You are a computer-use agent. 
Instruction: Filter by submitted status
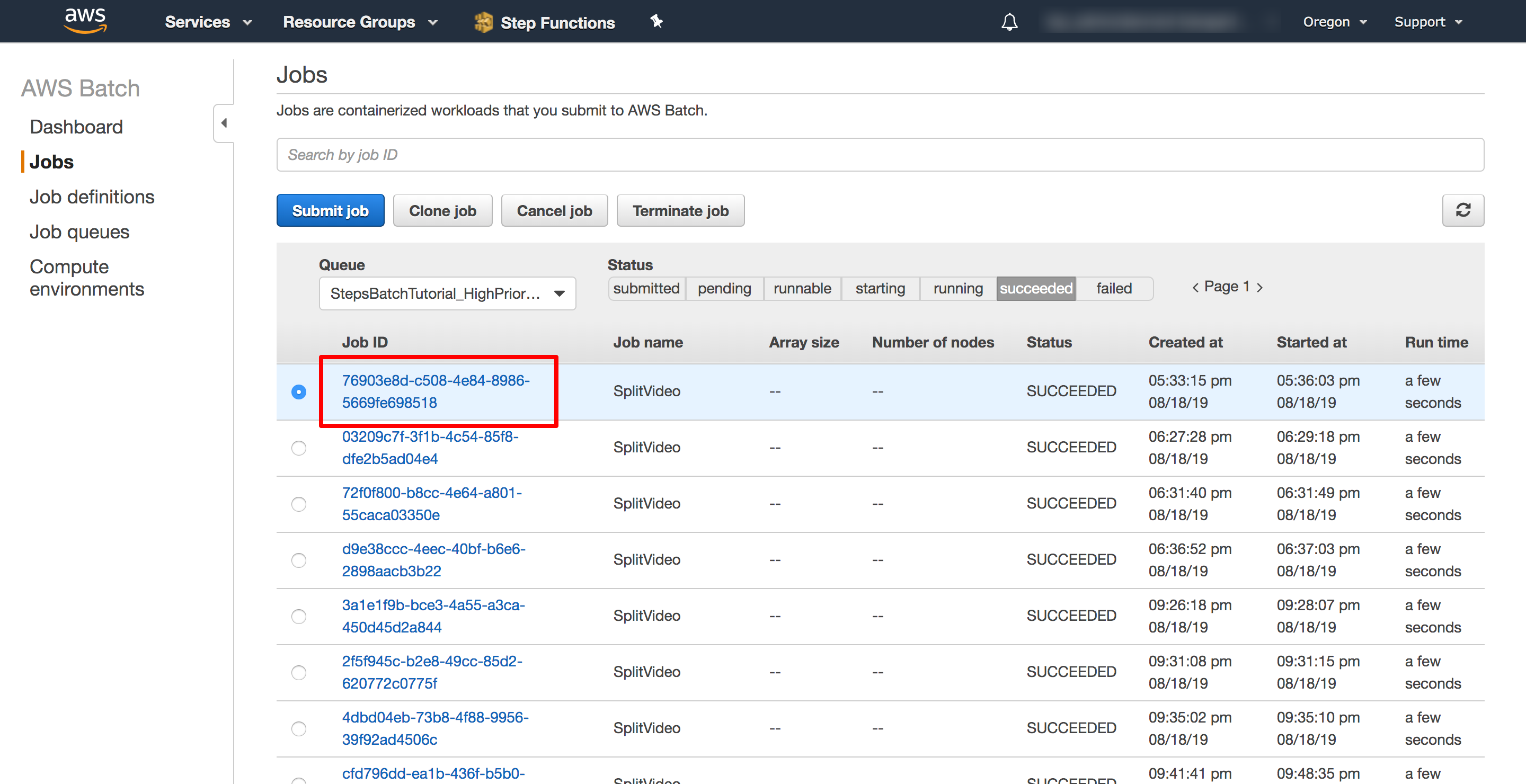tap(646, 288)
